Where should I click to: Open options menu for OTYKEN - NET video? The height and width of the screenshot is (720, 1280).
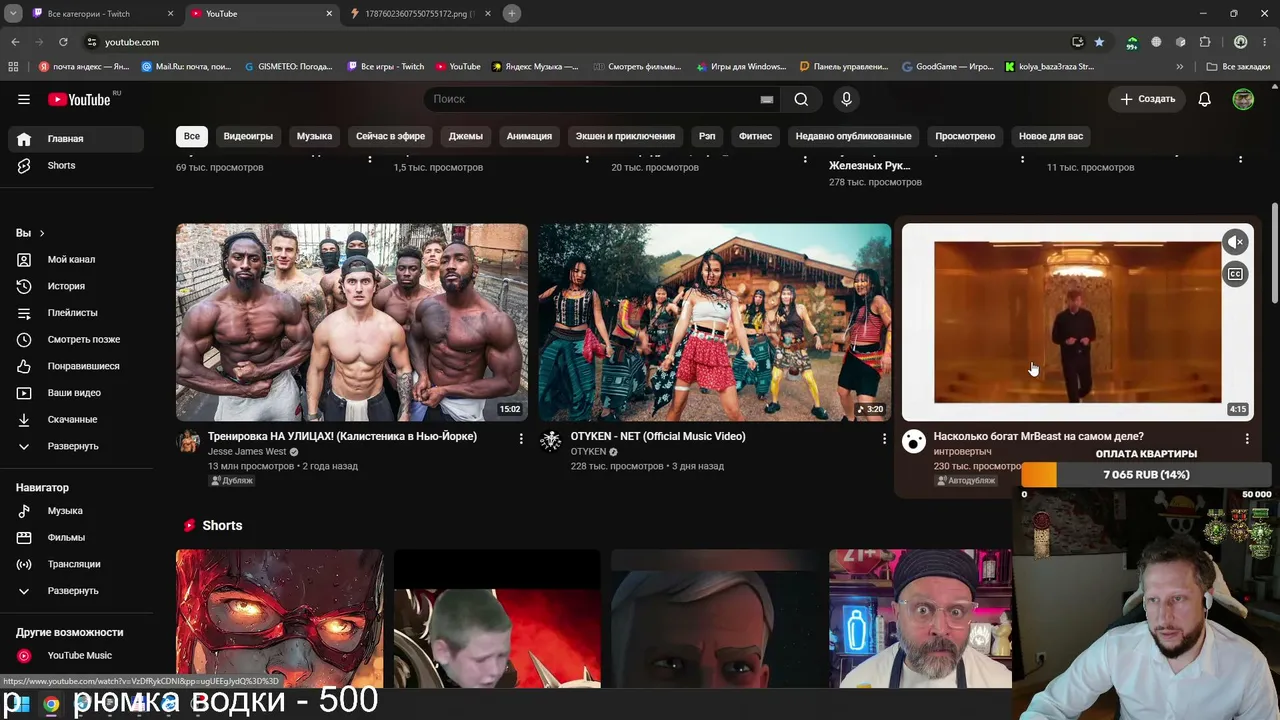(x=883, y=438)
